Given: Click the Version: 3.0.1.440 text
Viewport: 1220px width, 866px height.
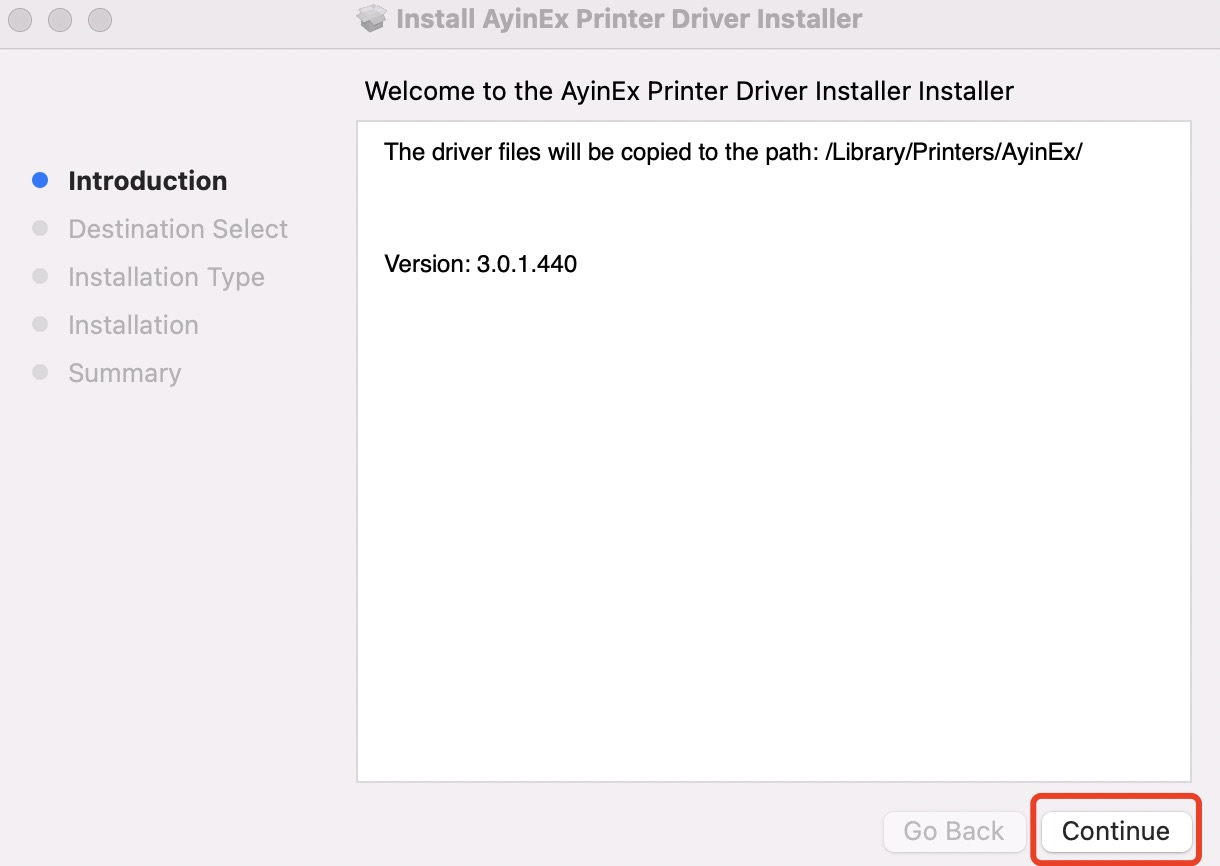Looking at the screenshot, I should [x=480, y=265].
